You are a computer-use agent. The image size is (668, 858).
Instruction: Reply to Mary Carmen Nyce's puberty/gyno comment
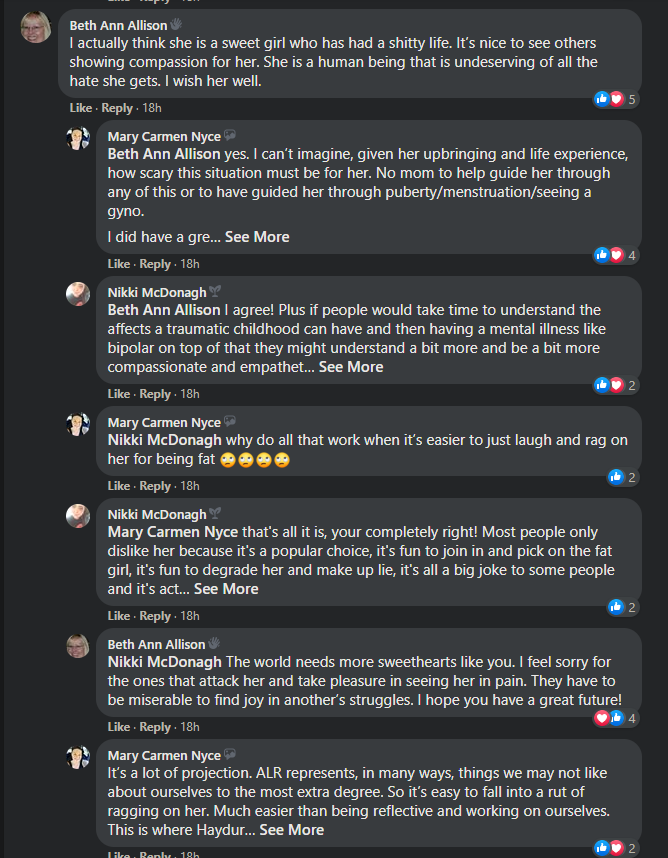click(x=155, y=264)
